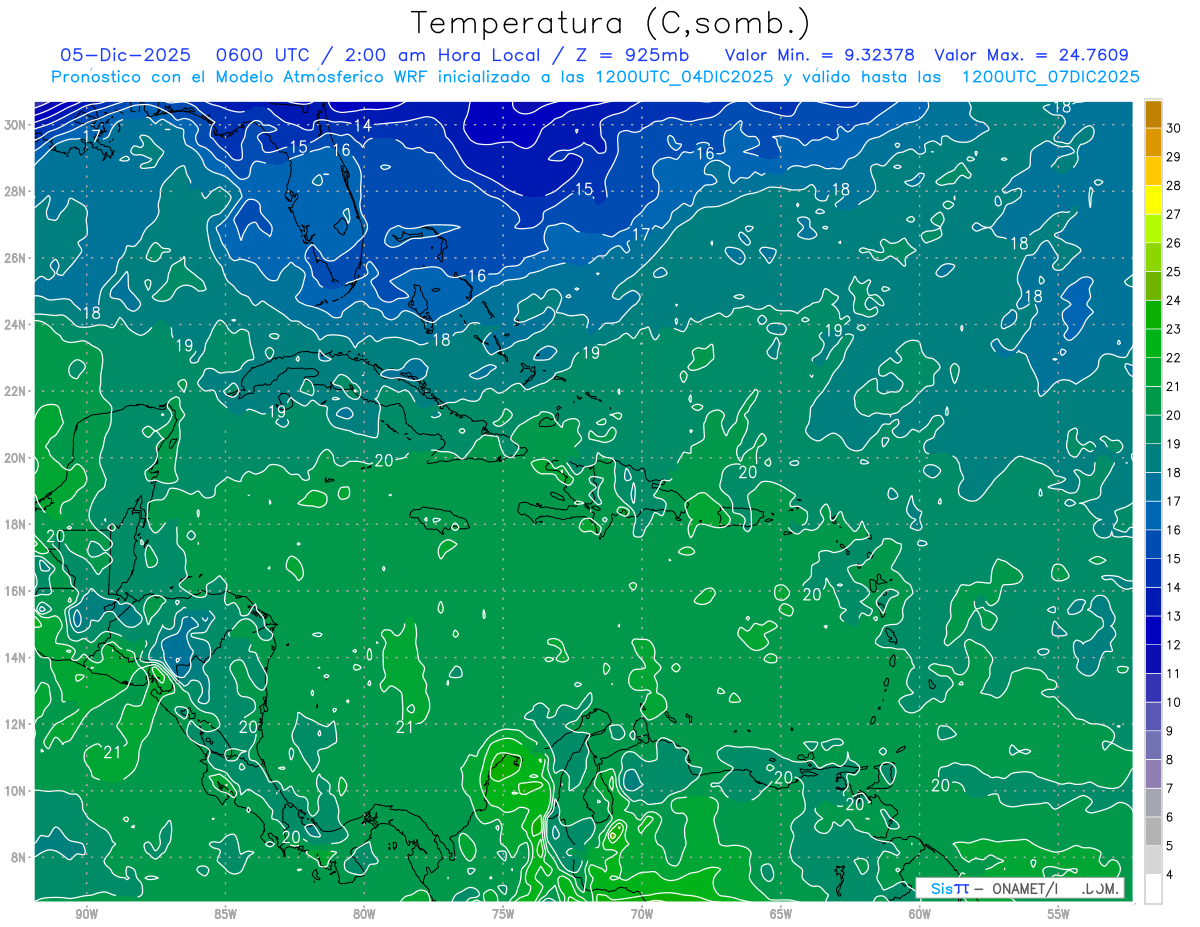Click the colorbar legend value '11'
Image resolution: width=1200 pixels, height=927 pixels.
pyautogui.click(x=1173, y=674)
